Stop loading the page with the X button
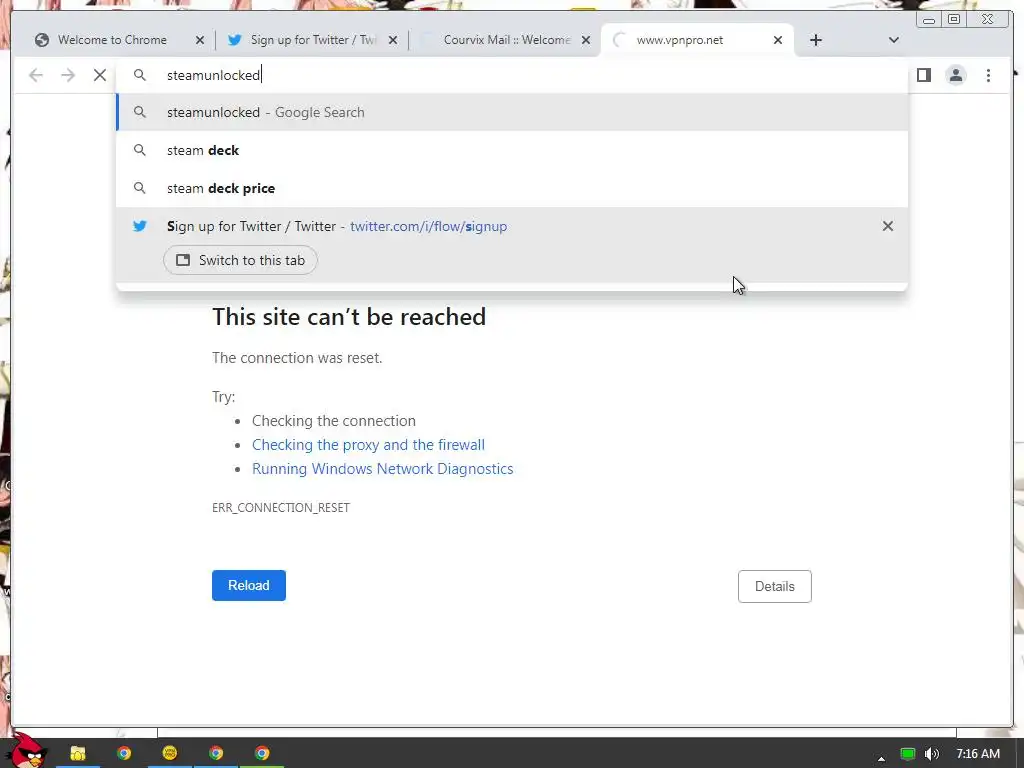 coord(100,75)
